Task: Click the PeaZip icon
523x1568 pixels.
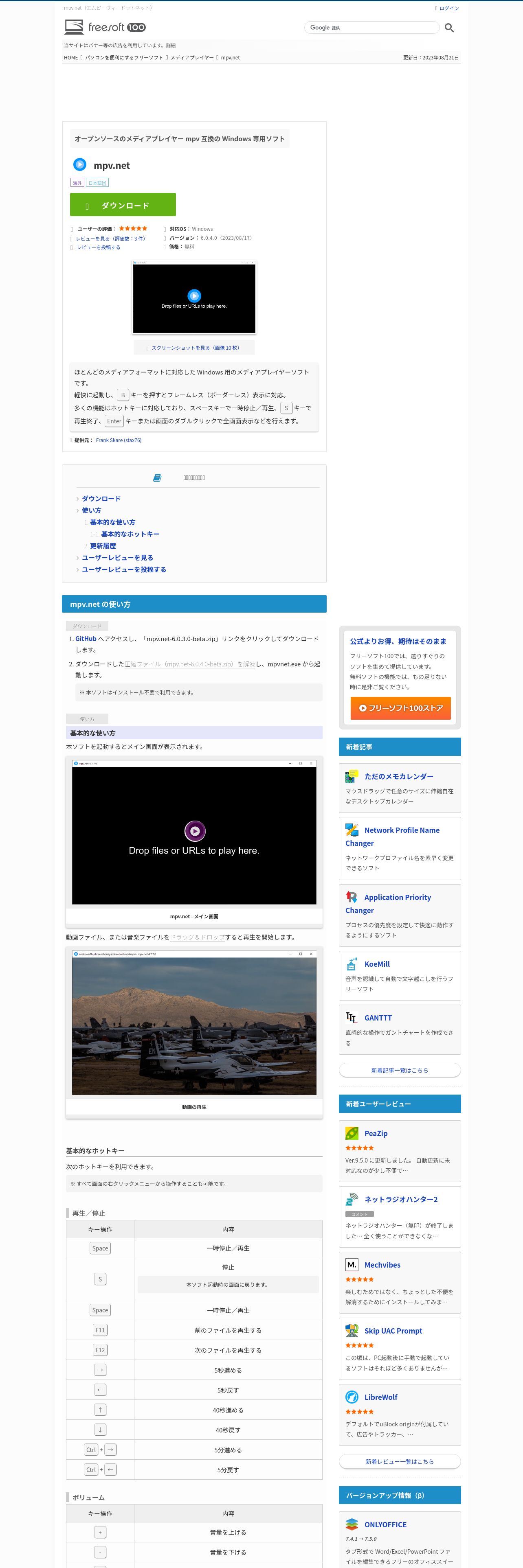Action: (352, 1133)
